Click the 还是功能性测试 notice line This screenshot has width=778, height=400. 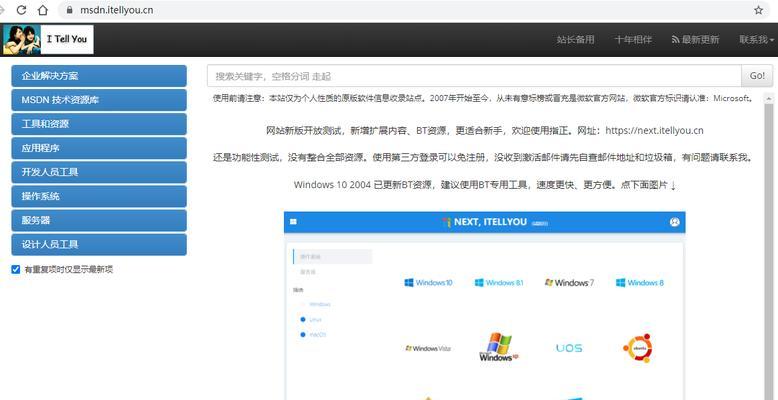click(x=484, y=158)
